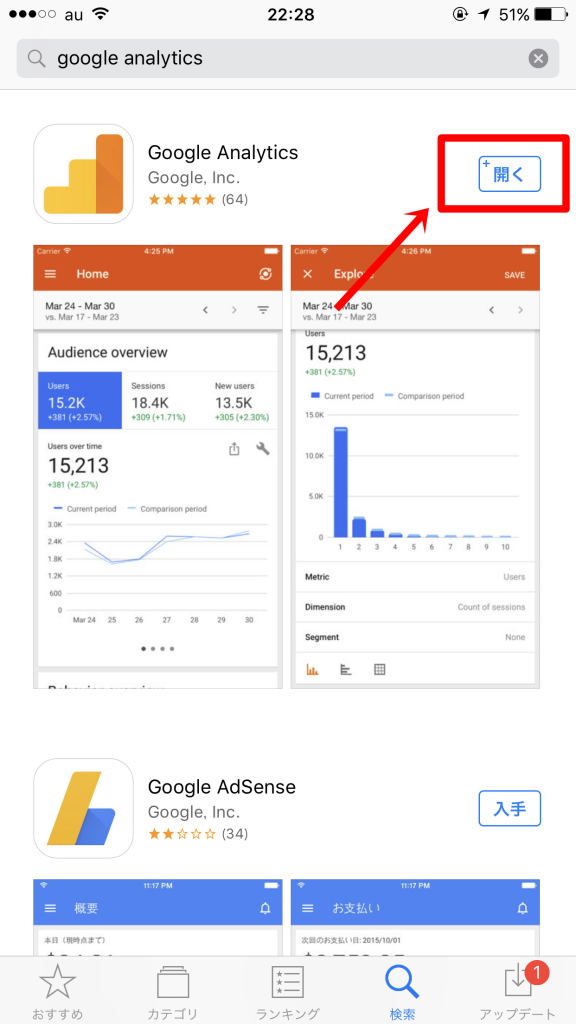Open the カテゴリ tab

pos(172,990)
